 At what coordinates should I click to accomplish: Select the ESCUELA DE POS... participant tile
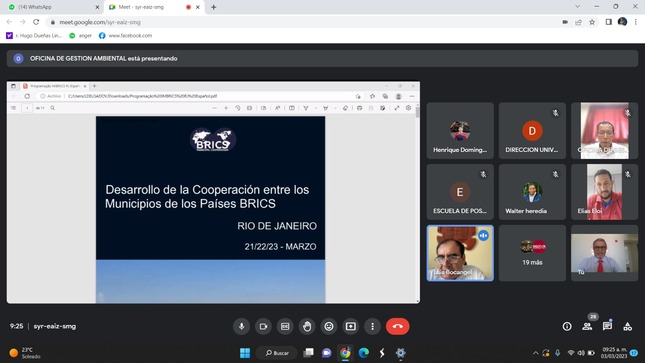[x=460, y=192]
